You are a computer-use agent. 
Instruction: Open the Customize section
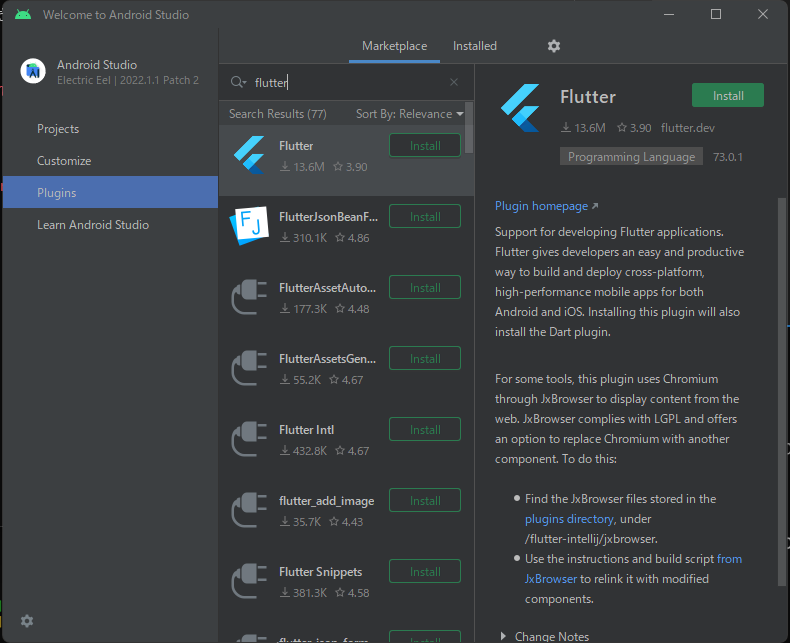click(x=64, y=161)
